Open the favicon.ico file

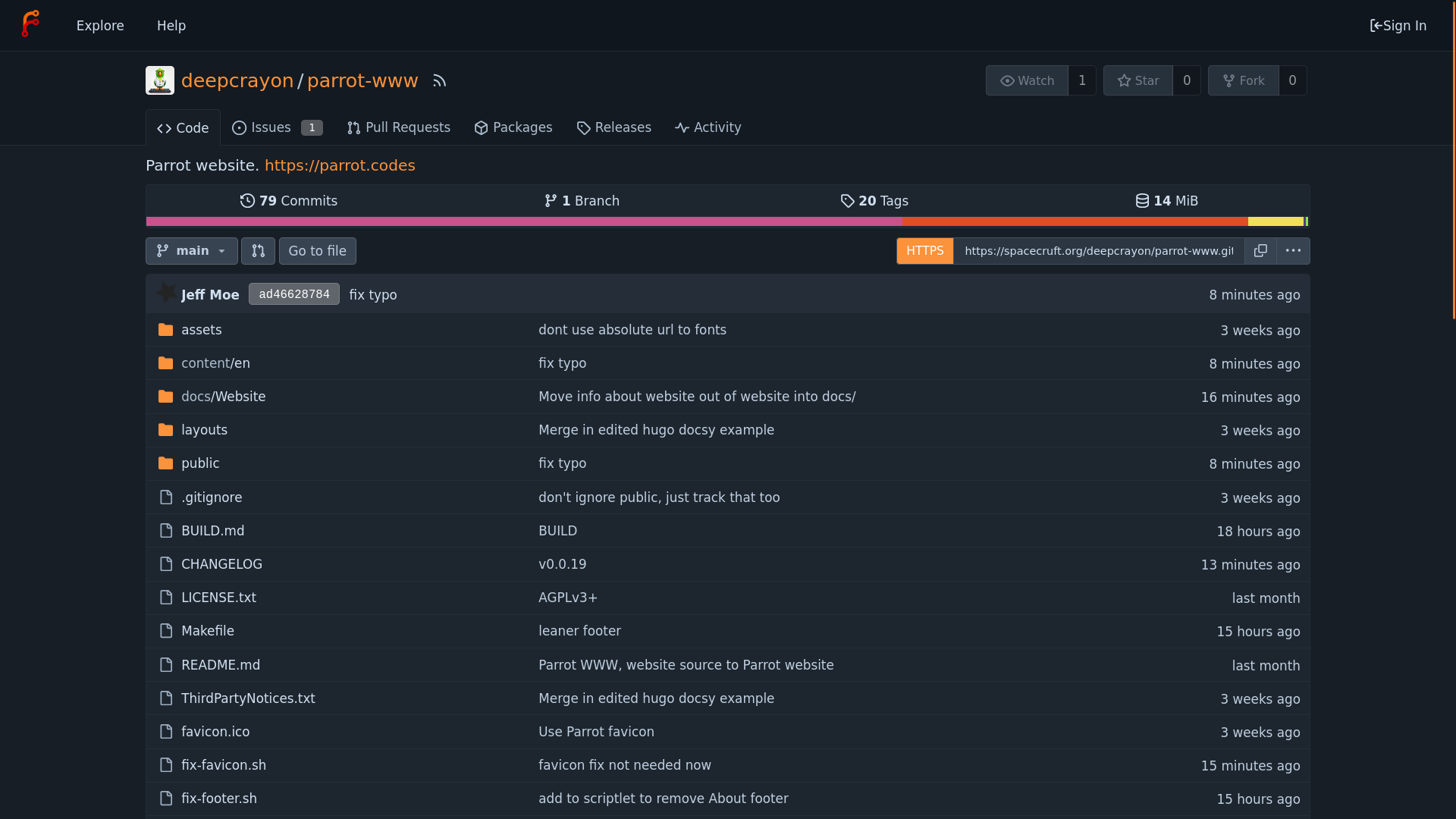[215, 732]
